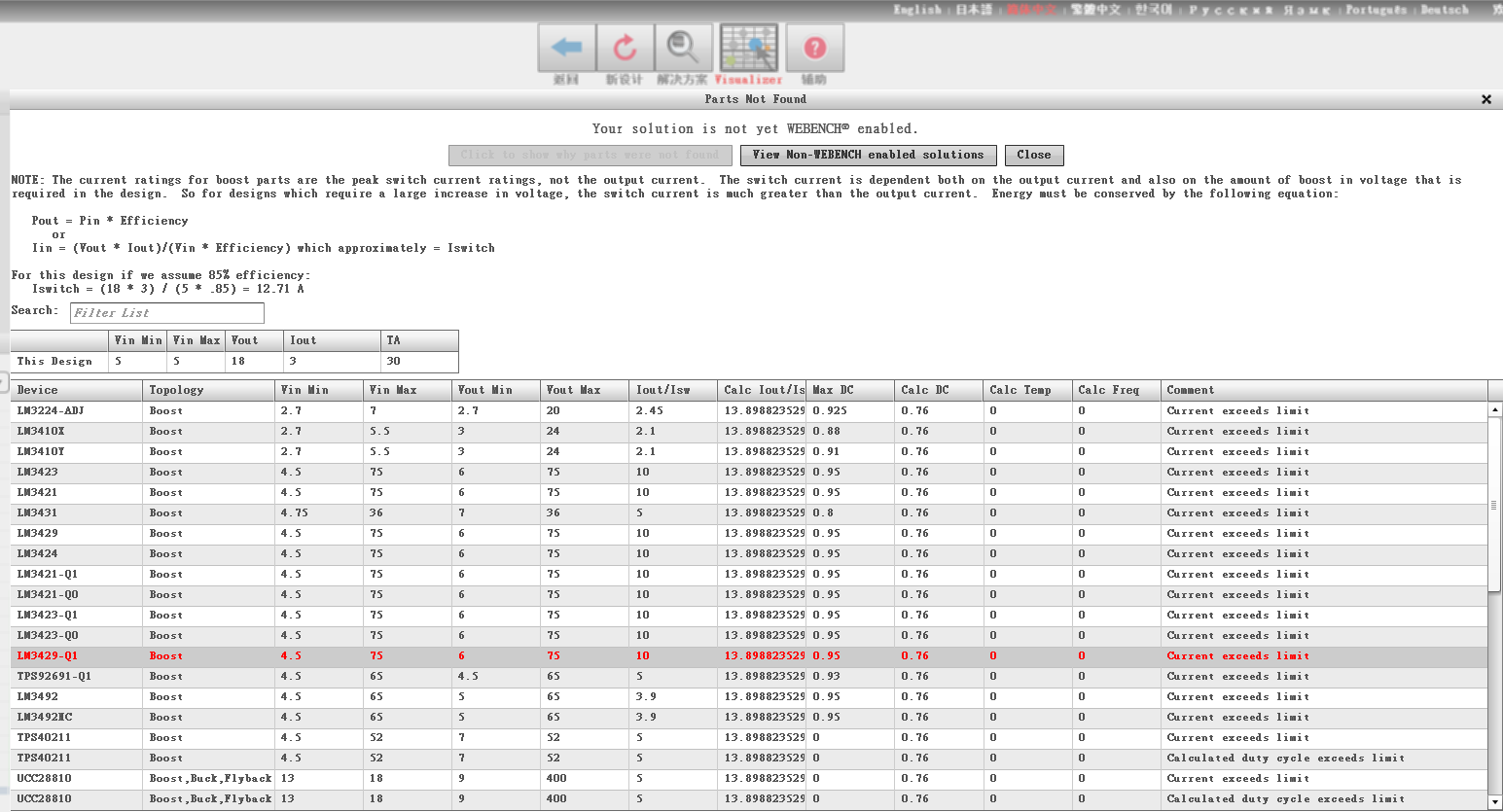This screenshot has width=1503, height=812.
Task: Select the LM3492HC device row
Action: (x=749, y=718)
